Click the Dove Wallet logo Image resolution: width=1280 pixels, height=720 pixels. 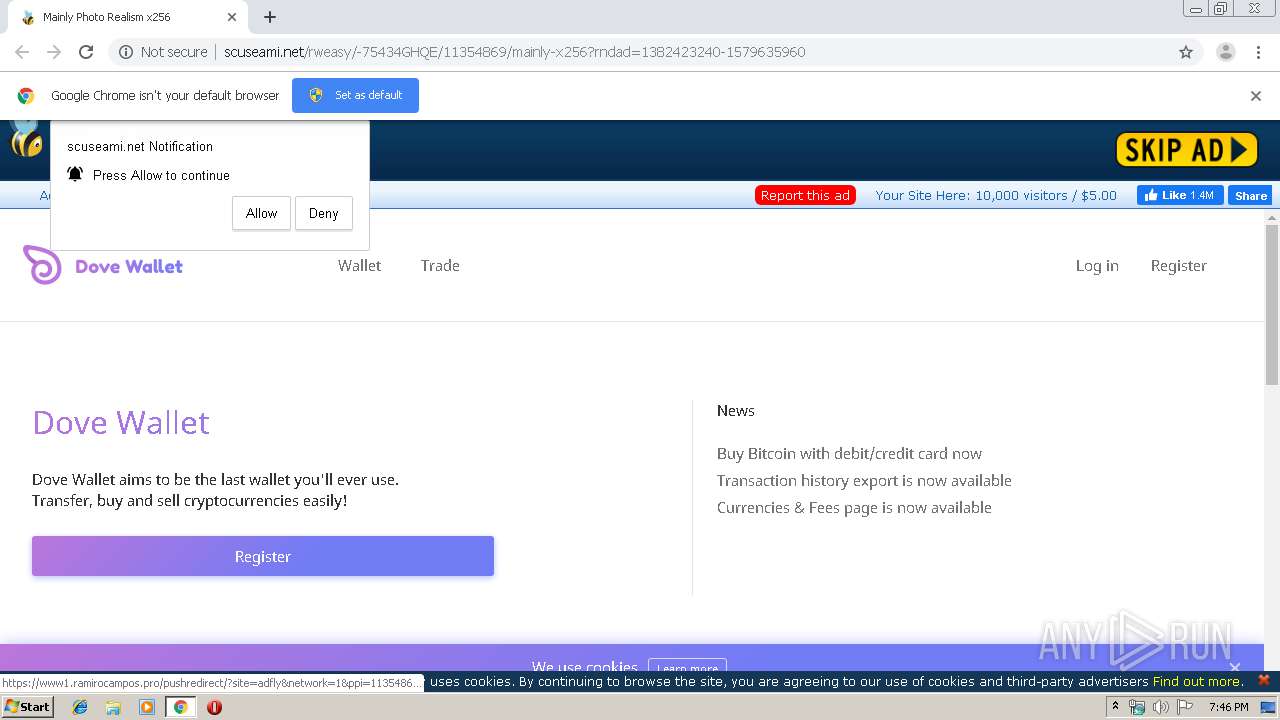pos(103,266)
